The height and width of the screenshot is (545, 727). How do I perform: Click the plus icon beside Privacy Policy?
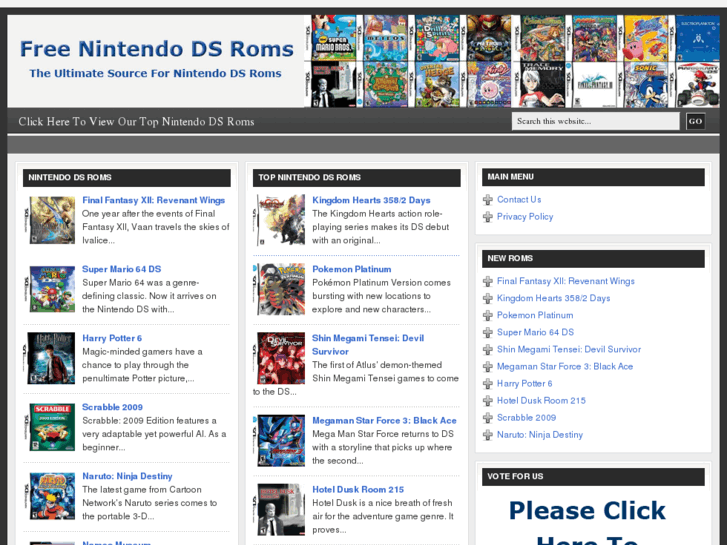coord(488,217)
